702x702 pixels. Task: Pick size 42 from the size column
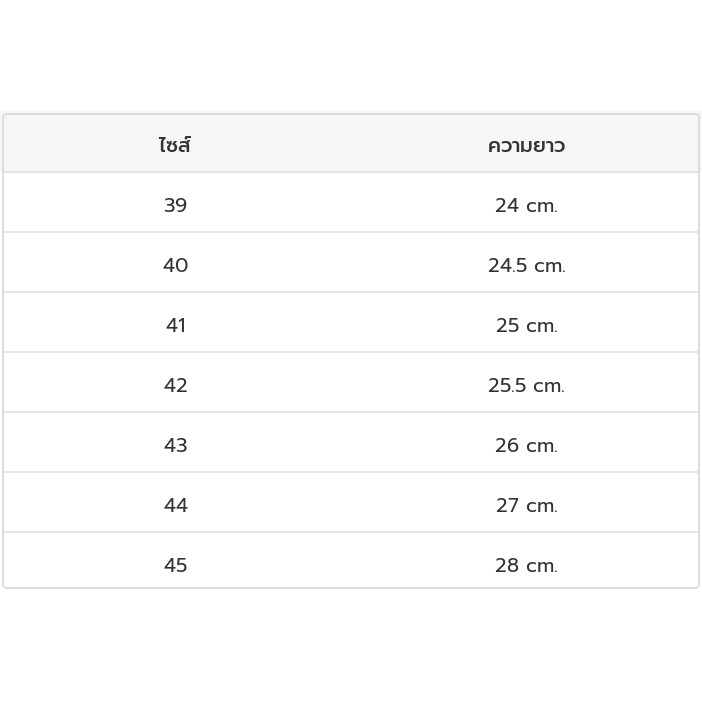175,386
